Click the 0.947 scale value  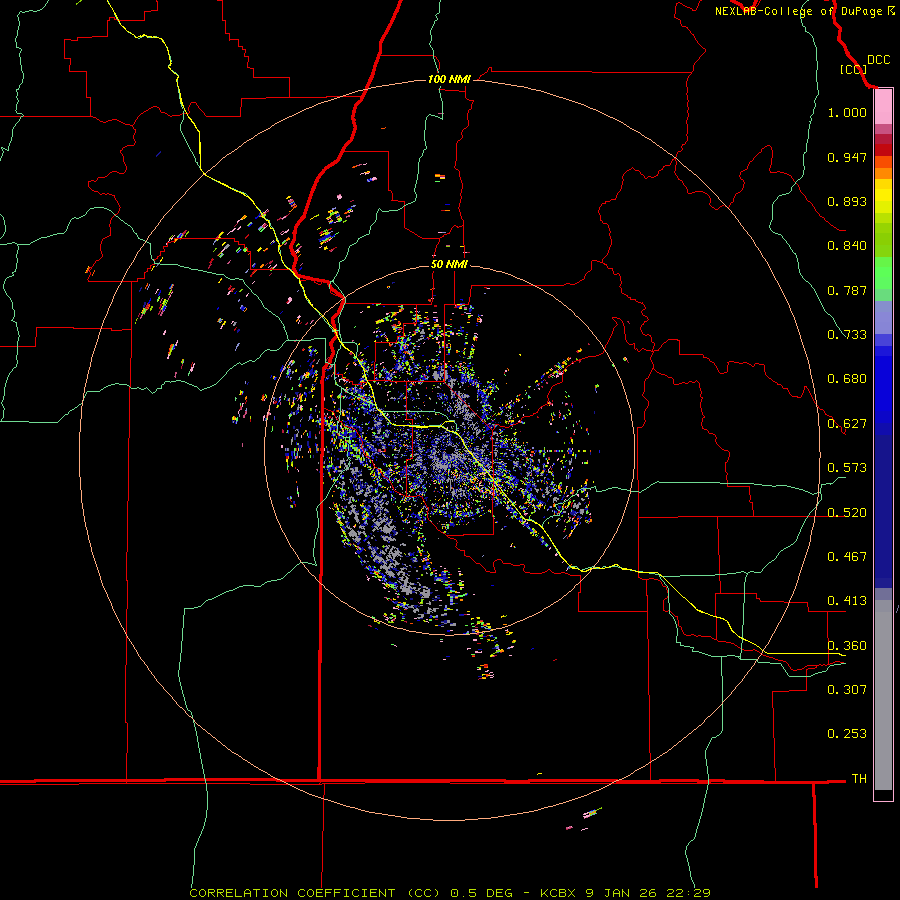847,157
